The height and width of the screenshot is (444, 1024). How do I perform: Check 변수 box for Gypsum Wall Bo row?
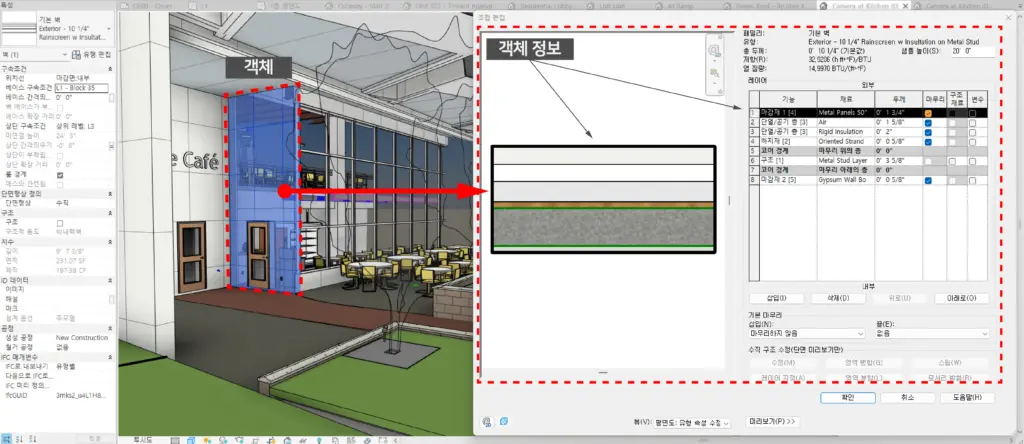pyautogui.click(x=972, y=180)
